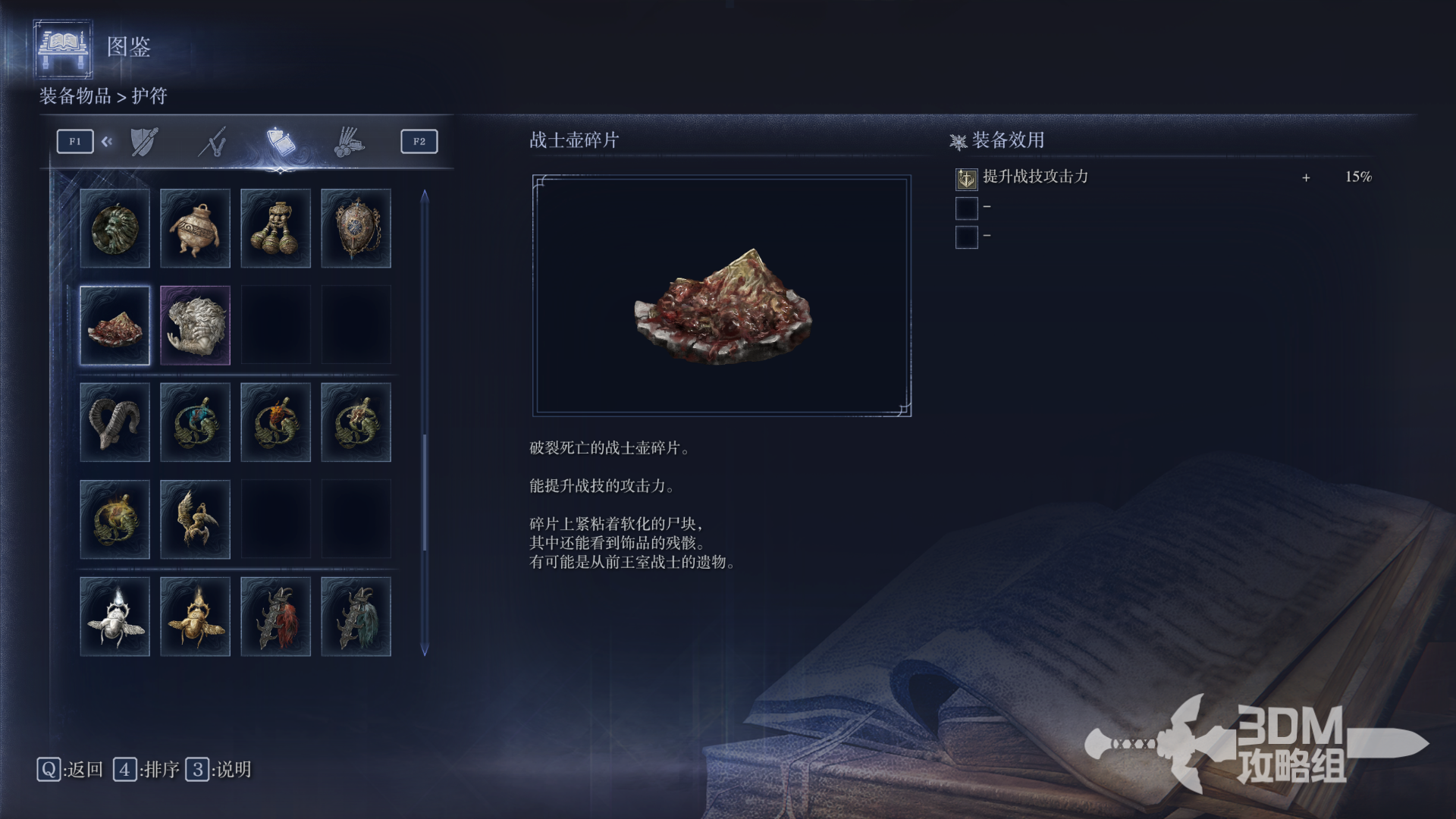This screenshot has height=819, width=1456.
Task: Click the down arrow of the item list scrollbar
Action: [425, 650]
